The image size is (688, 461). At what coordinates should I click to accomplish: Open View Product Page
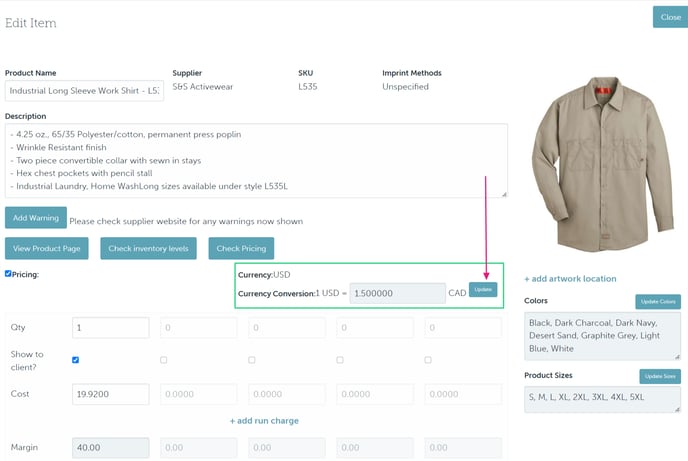47,248
